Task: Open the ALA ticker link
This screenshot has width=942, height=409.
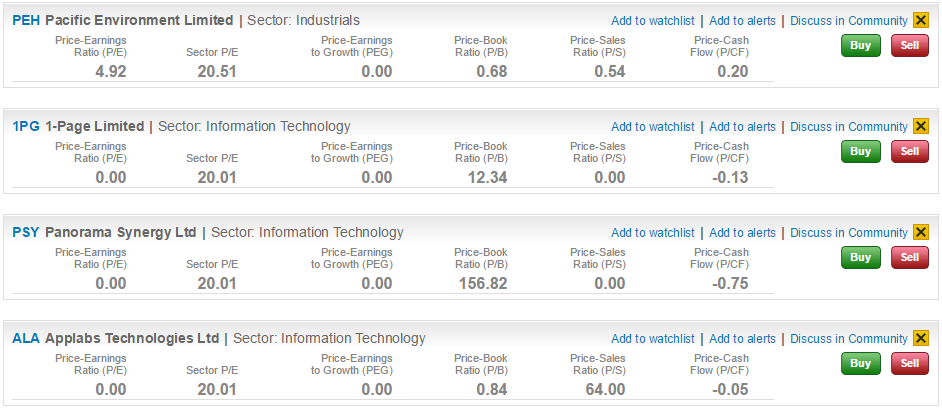Action: click(x=25, y=338)
